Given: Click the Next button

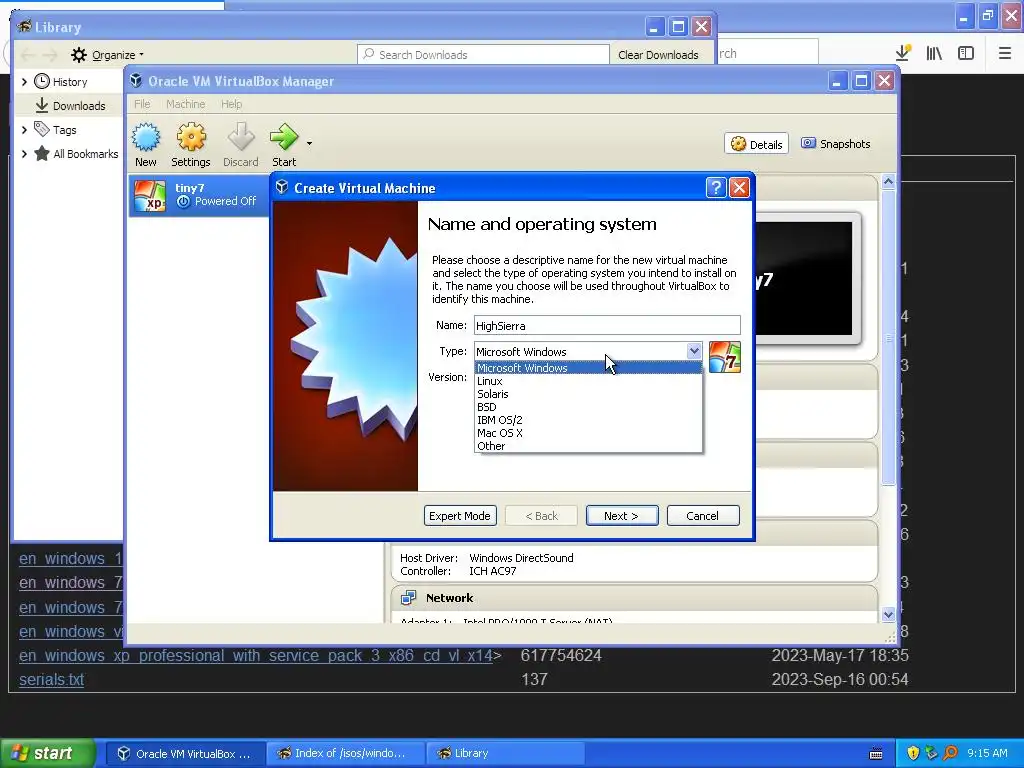Looking at the screenshot, I should [x=622, y=516].
